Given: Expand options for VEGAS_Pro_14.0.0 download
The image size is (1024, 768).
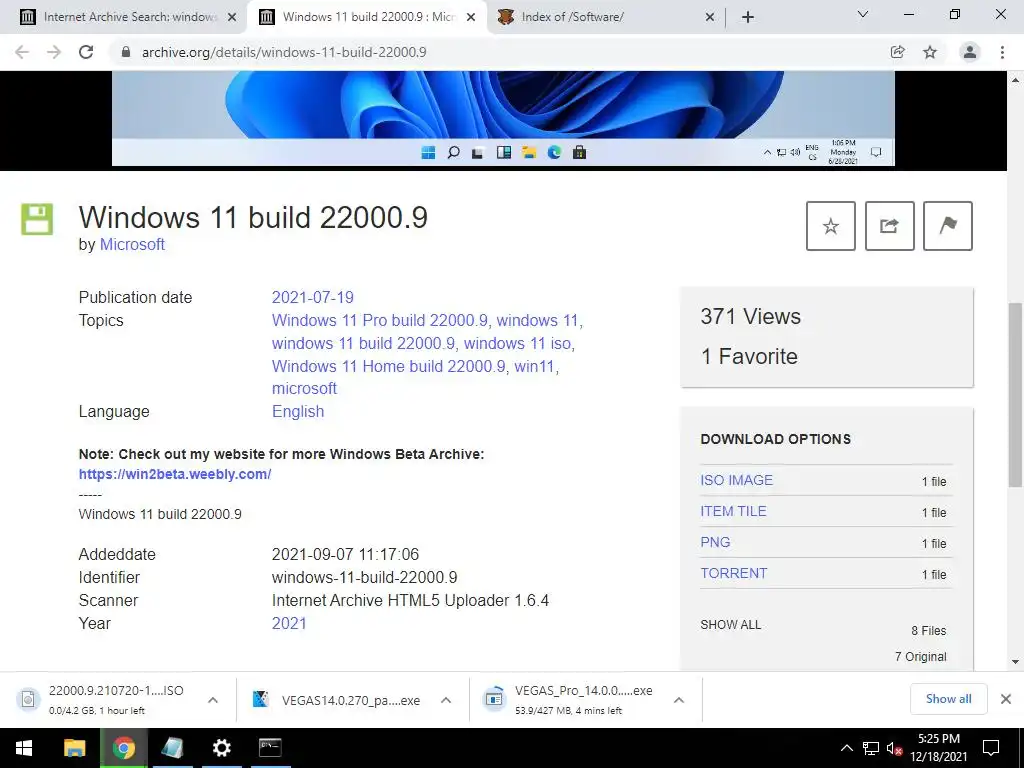Looking at the screenshot, I should coord(679,700).
